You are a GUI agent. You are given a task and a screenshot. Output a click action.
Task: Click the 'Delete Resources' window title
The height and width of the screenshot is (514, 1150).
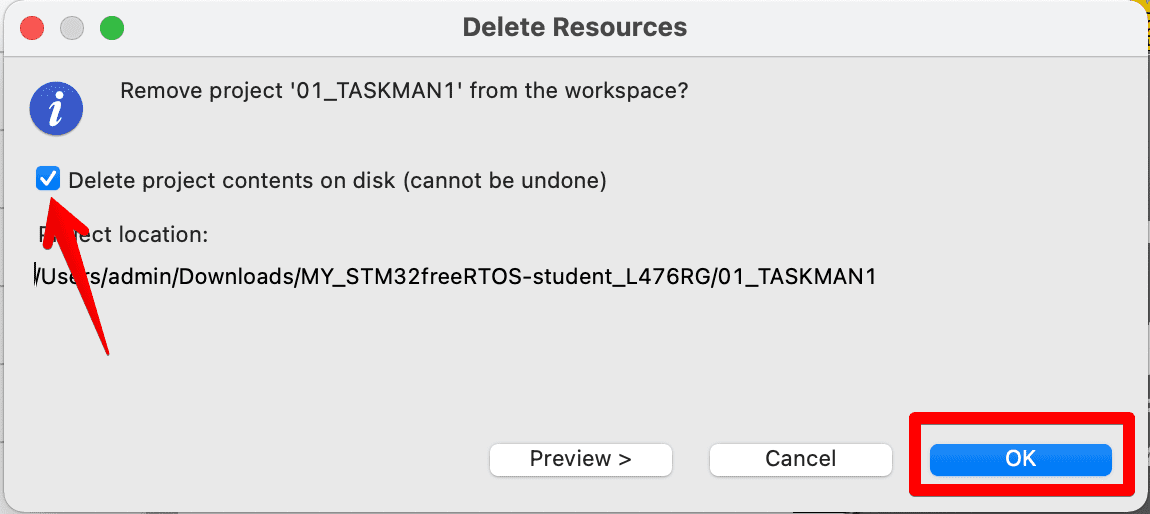point(575,28)
